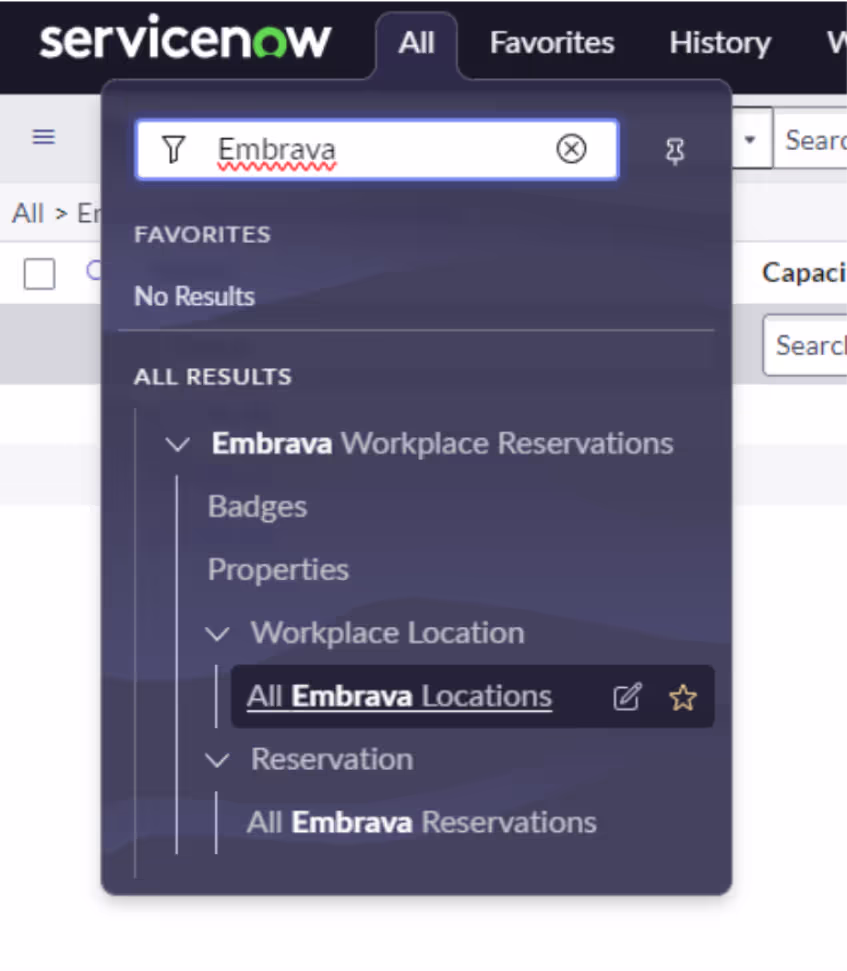The height and width of the screenshot is (971, 847).
Task: Click the Workplace Location label
Action: pos(388,634)
